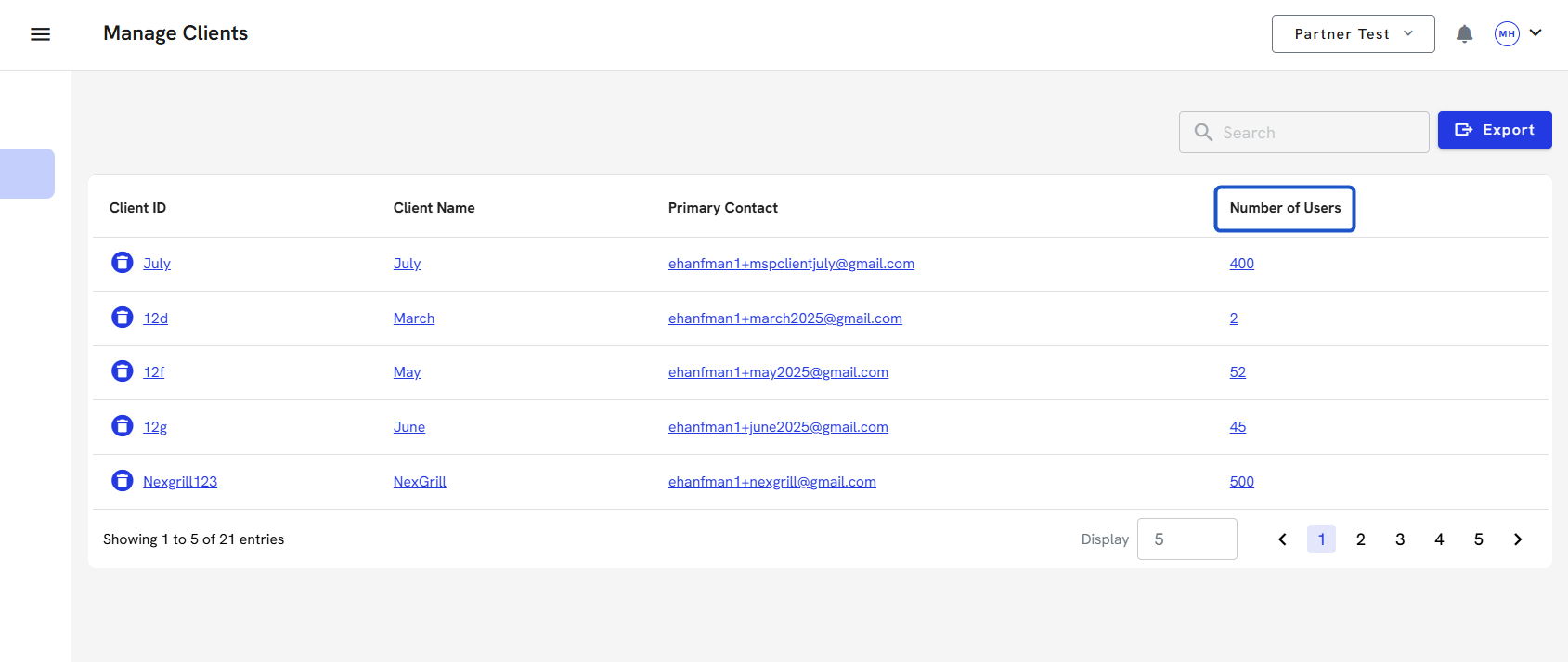Switch to page 5 of entries
This screenshot has height=662, width=1568.
1478,539
